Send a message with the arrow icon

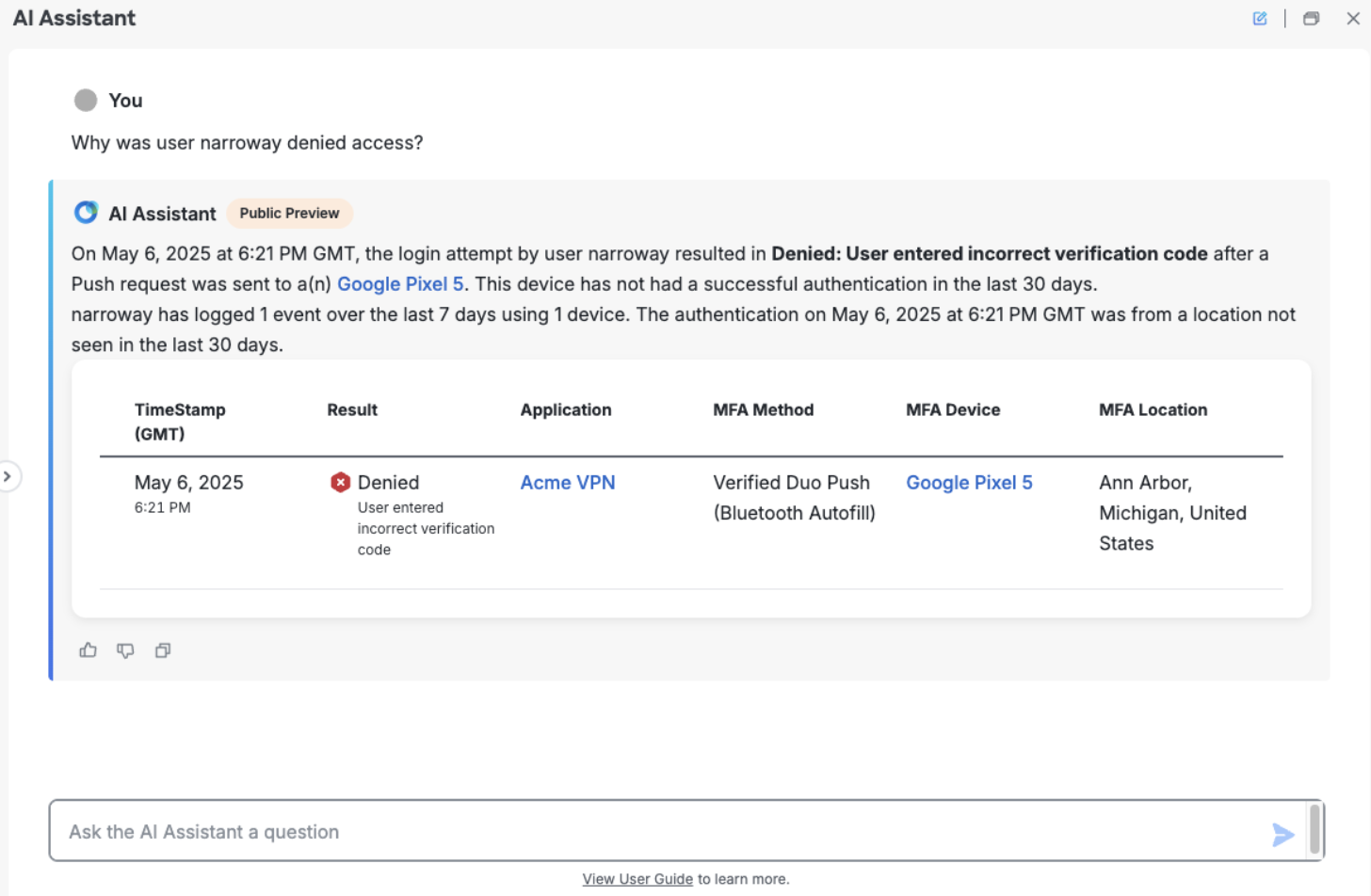click(1282, 834)
